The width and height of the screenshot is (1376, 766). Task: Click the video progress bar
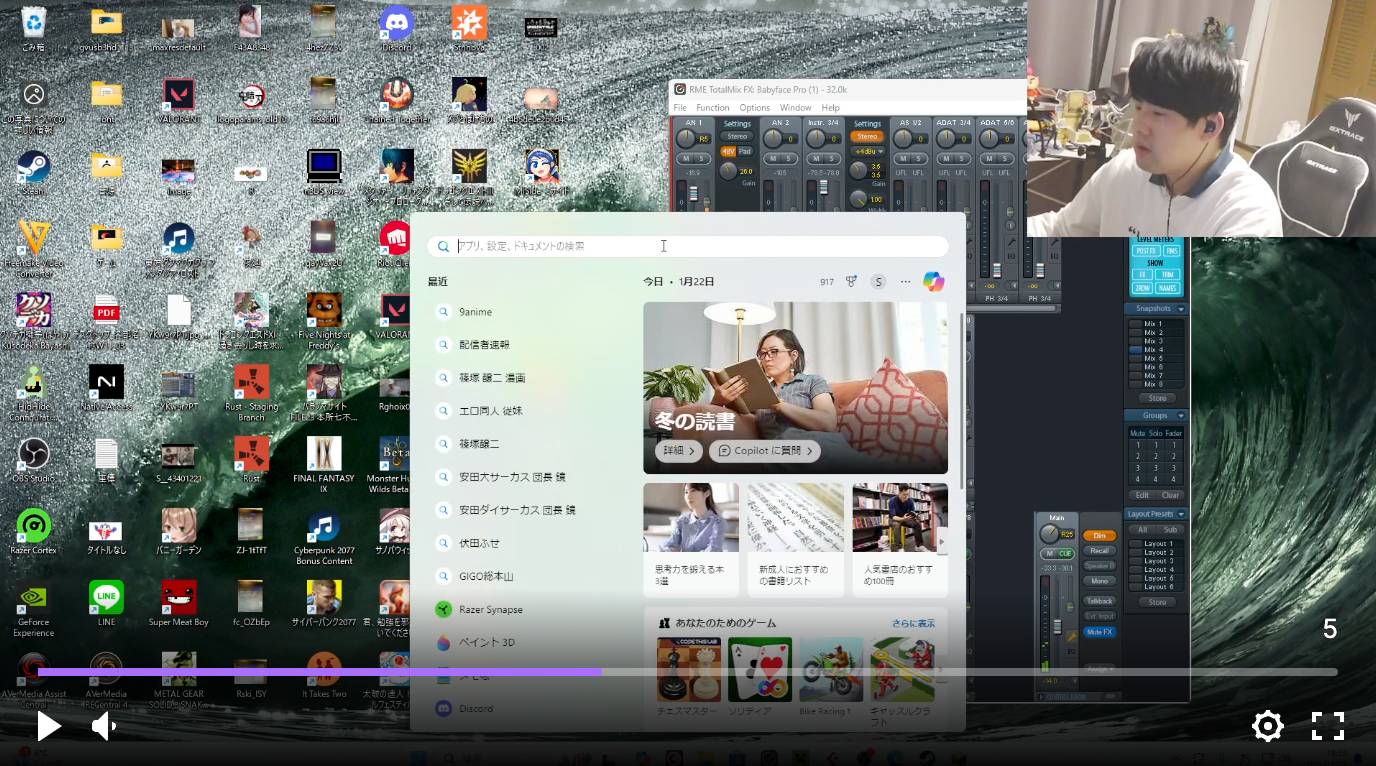click(688, 672)
